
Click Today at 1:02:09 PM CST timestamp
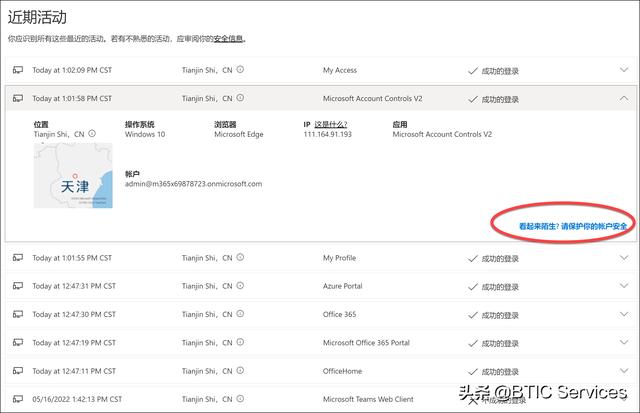(x=72, y=70)
